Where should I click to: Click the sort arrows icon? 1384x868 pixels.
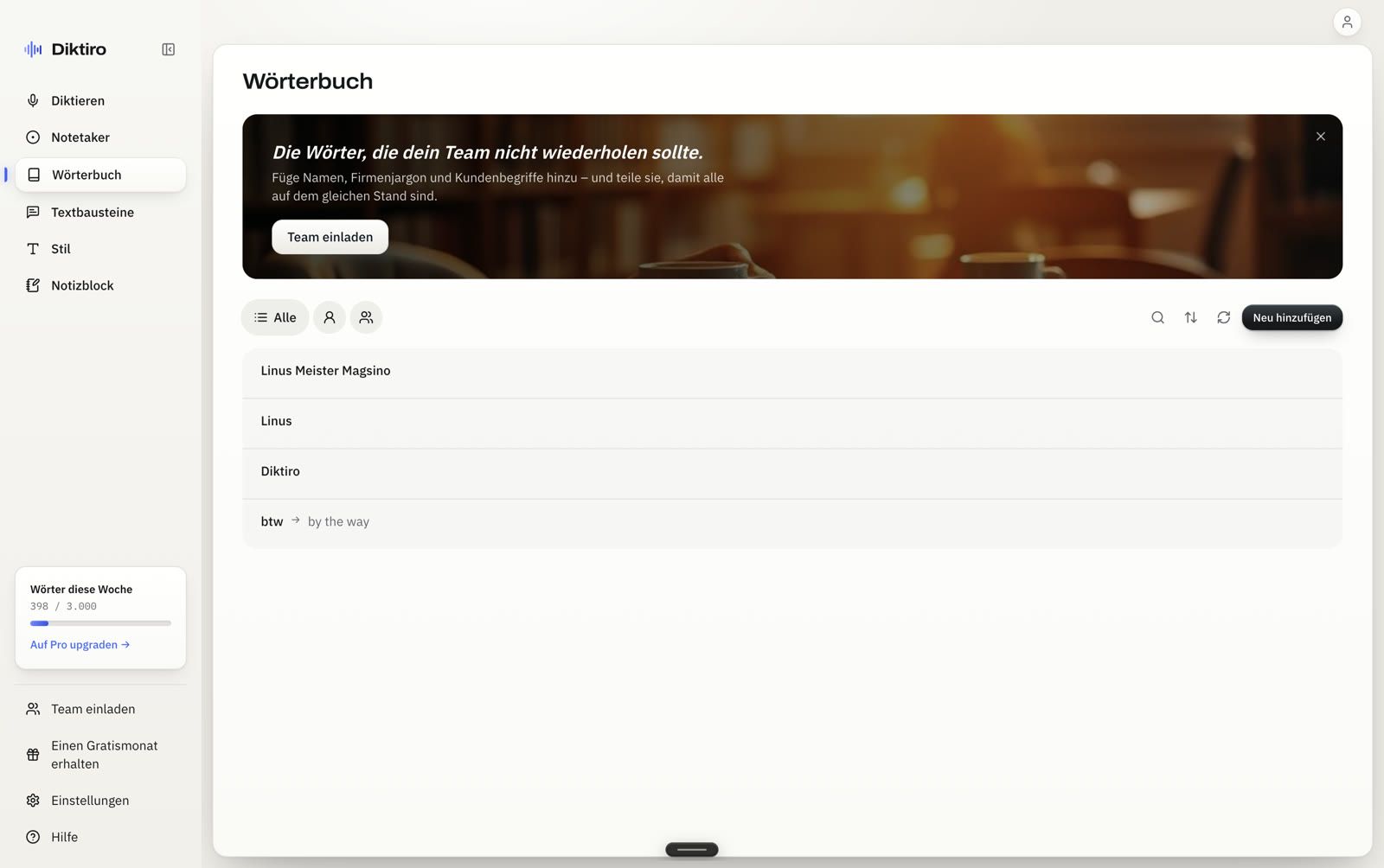click(x=1190, y=318)
